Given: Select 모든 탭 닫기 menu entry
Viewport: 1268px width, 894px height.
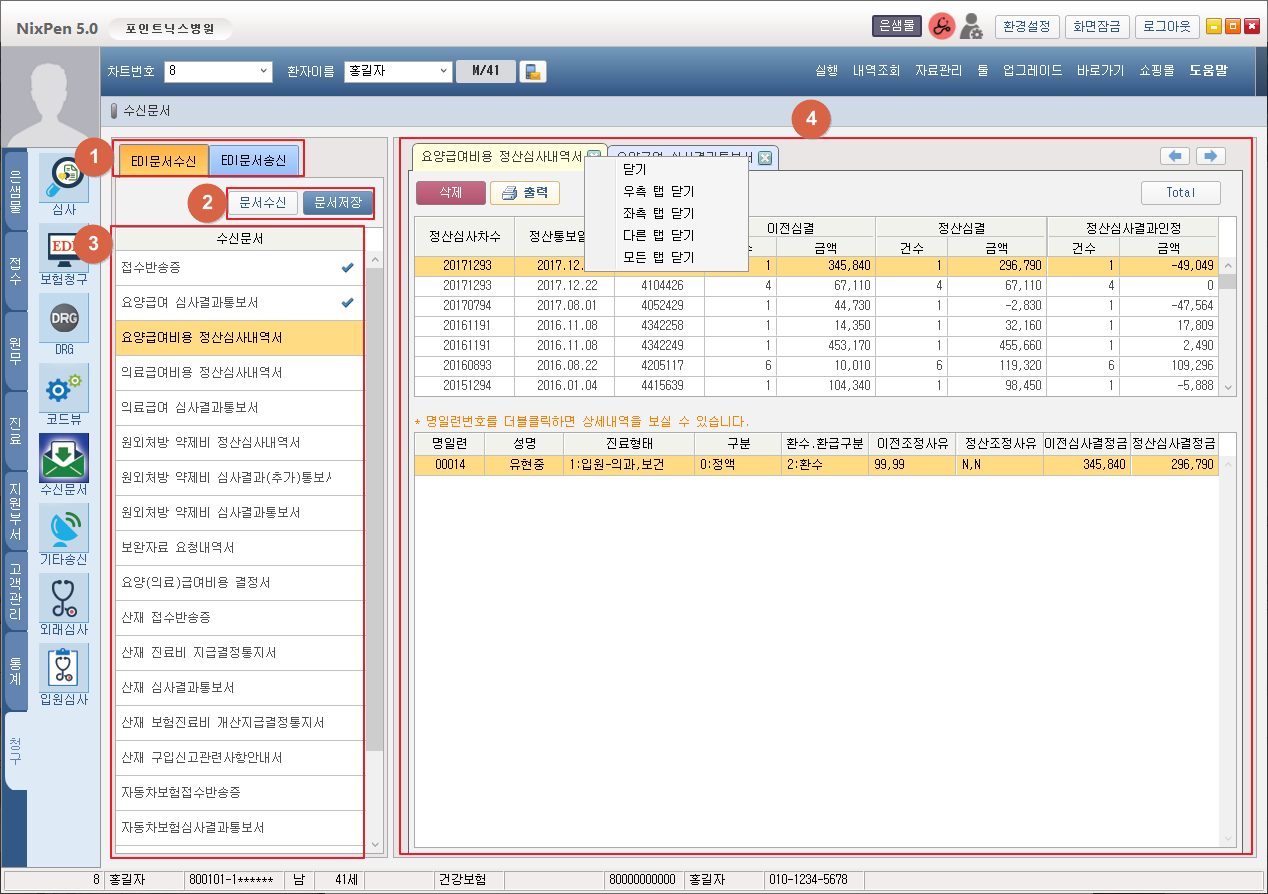Looking at the screenshot, I should coord(658,257).
